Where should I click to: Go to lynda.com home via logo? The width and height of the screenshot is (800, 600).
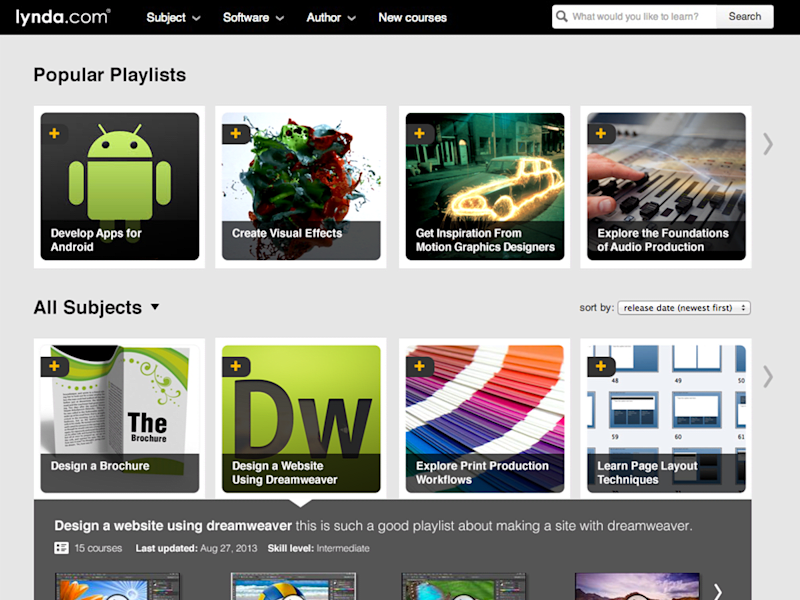62,17
